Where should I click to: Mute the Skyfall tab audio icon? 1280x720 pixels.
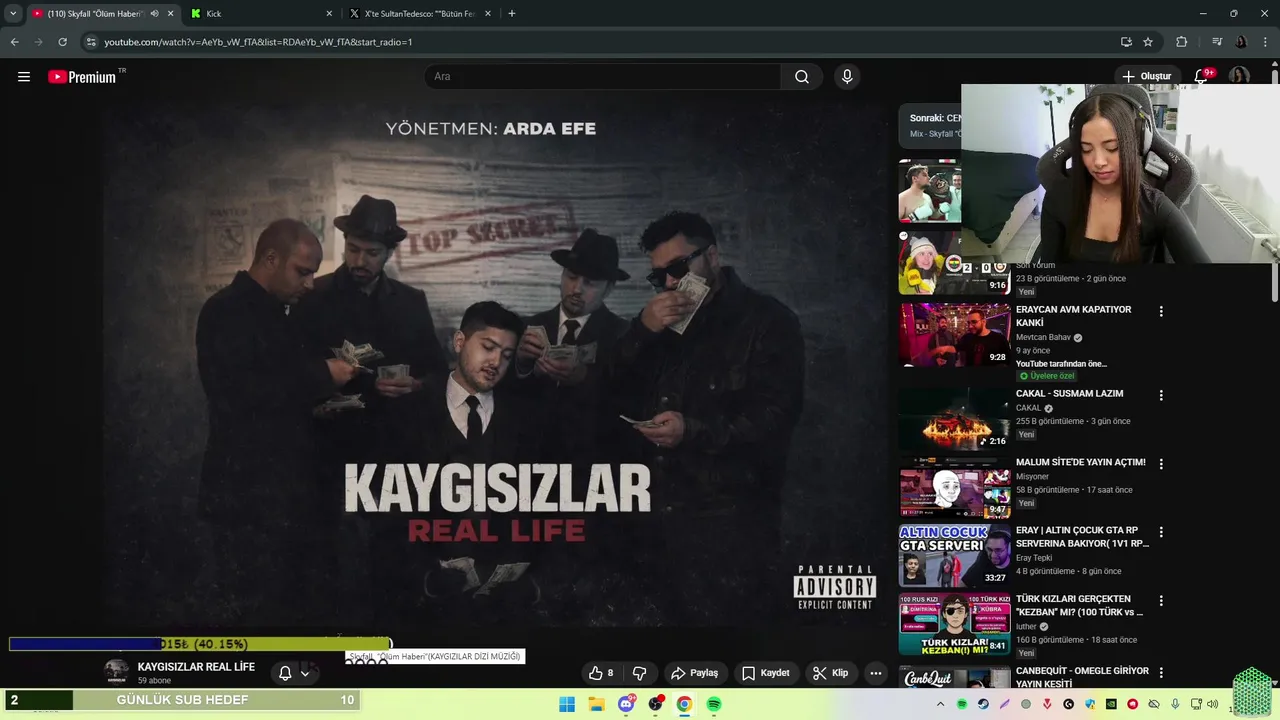[154, 14]
